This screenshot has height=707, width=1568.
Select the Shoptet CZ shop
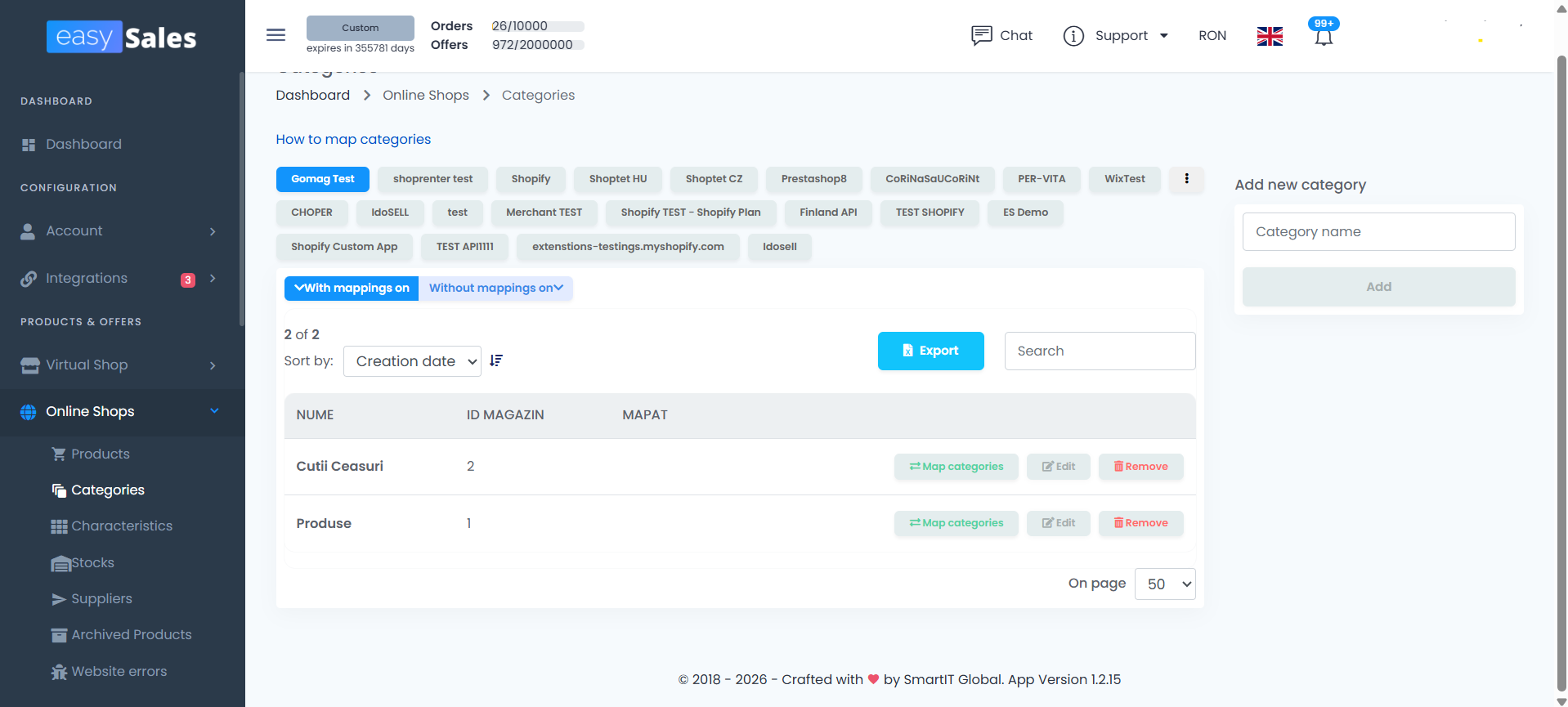click(714, 179)
